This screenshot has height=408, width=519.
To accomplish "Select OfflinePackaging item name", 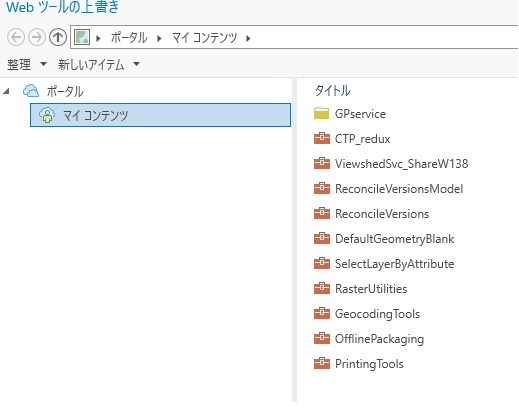I will [x=379, y=339].
